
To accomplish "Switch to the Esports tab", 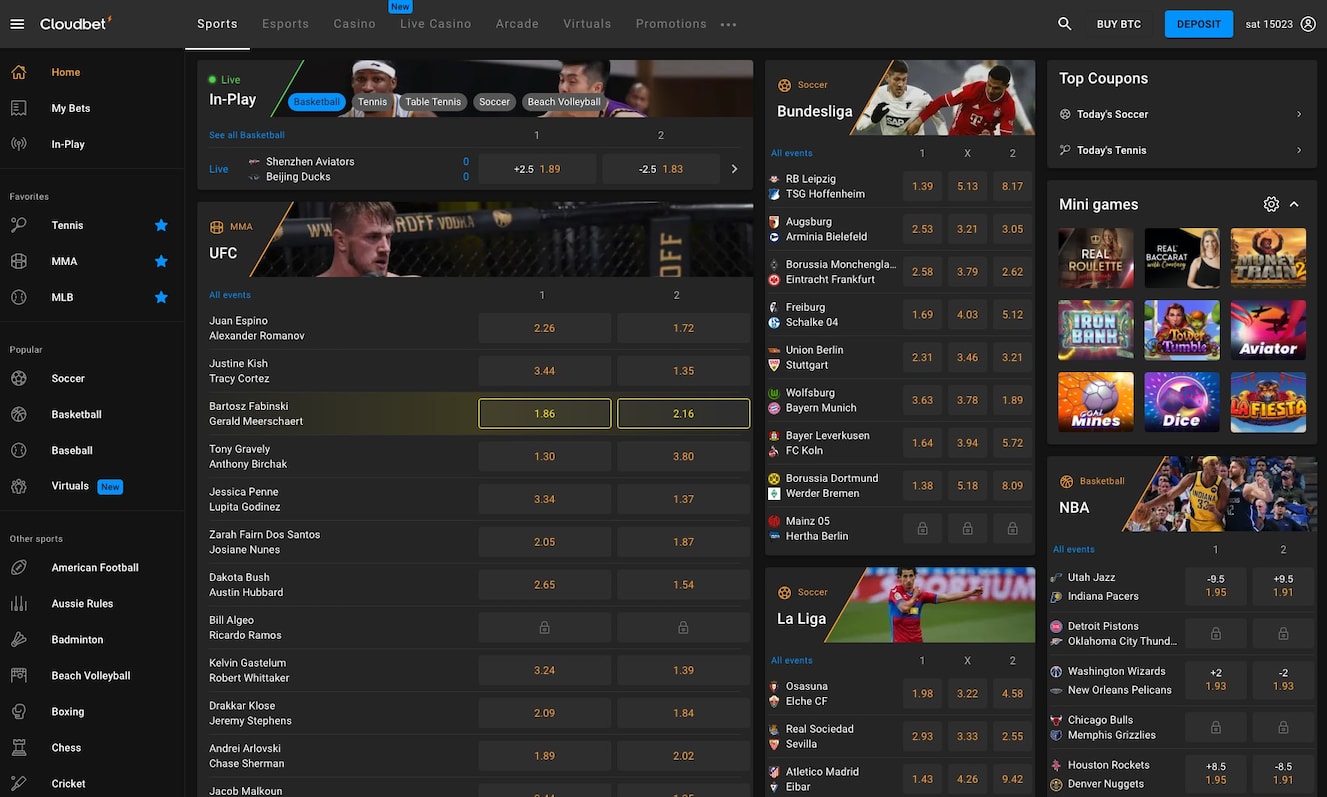I will coord(285,24).
